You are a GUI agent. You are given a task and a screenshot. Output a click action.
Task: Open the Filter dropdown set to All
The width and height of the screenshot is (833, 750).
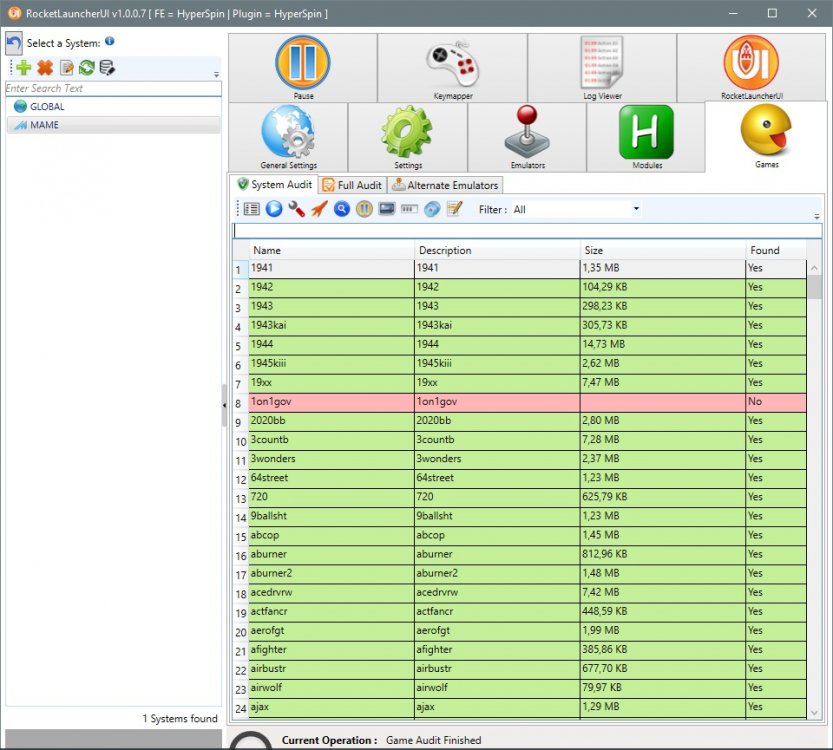click(576, 210)
